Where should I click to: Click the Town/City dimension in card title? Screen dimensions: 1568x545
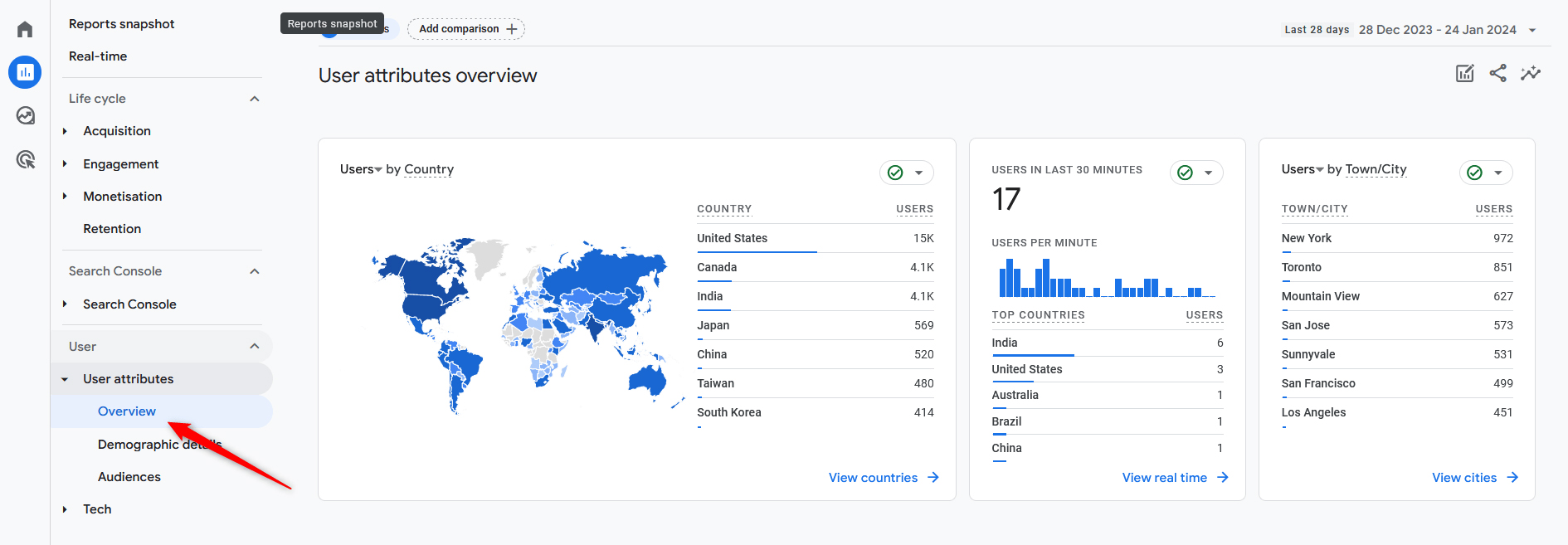pyautogui.click(x=1376, y=169)
